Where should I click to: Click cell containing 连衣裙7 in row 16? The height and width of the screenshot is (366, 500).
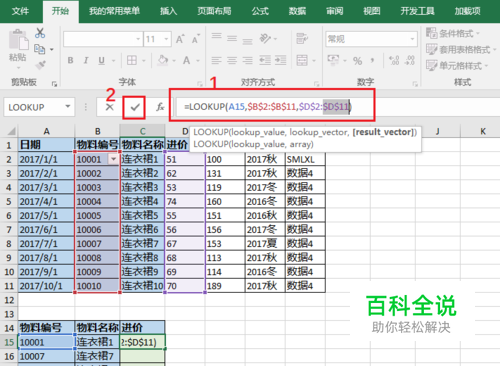point(97,356)
